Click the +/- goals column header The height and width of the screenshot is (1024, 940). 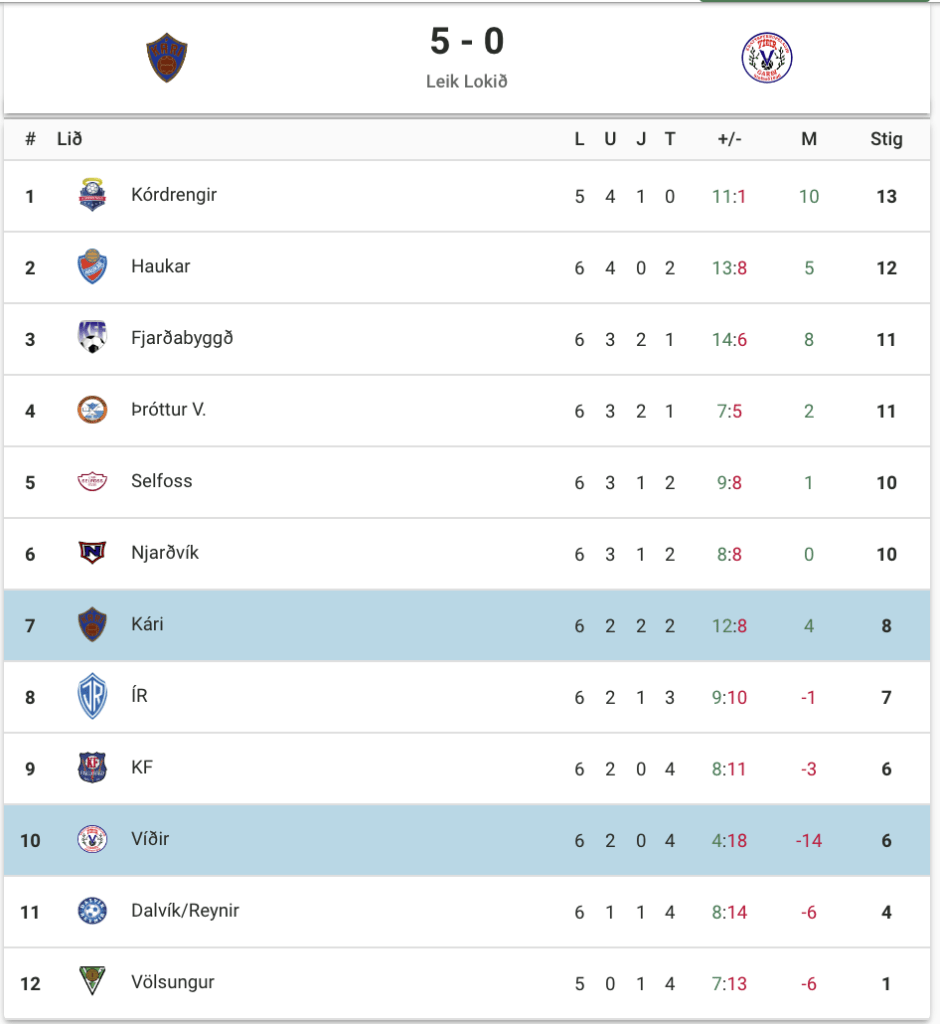(730, 139)
